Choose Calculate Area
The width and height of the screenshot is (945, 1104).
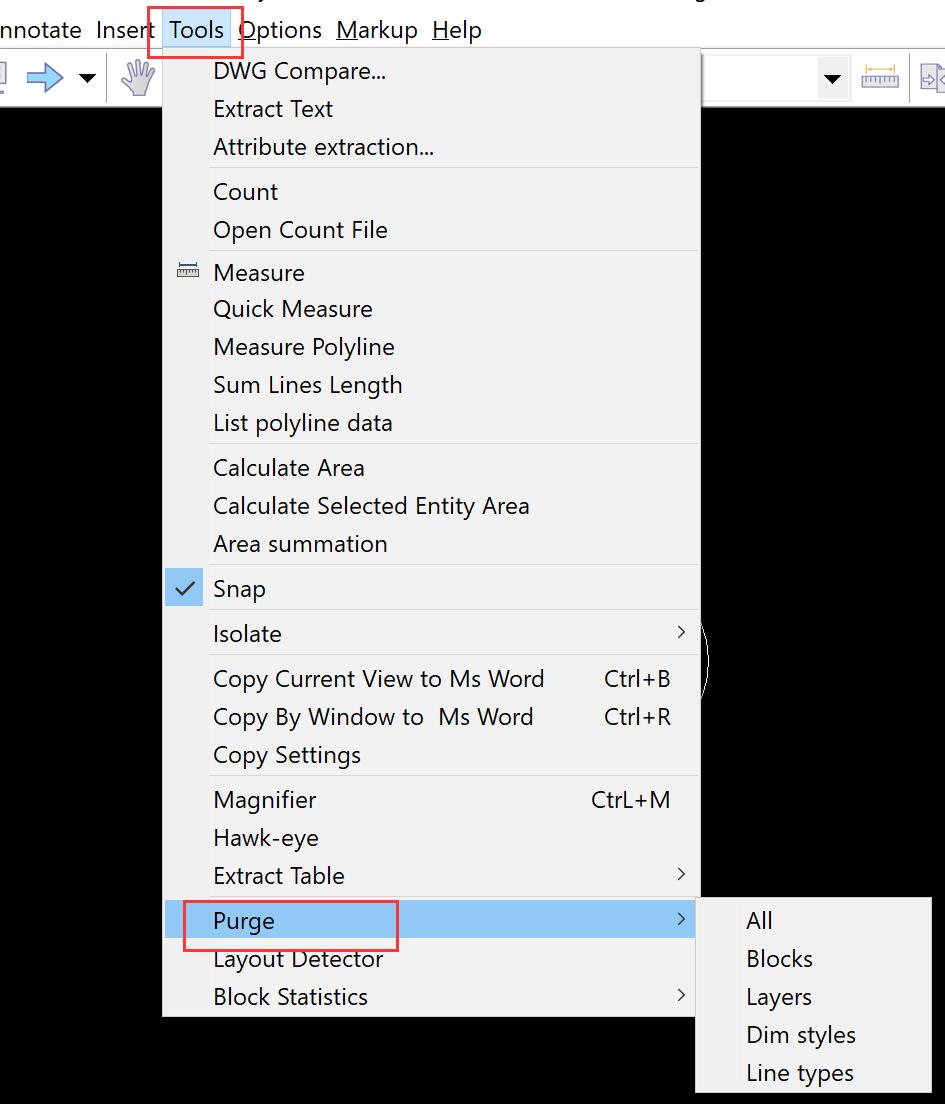(288, 467)
